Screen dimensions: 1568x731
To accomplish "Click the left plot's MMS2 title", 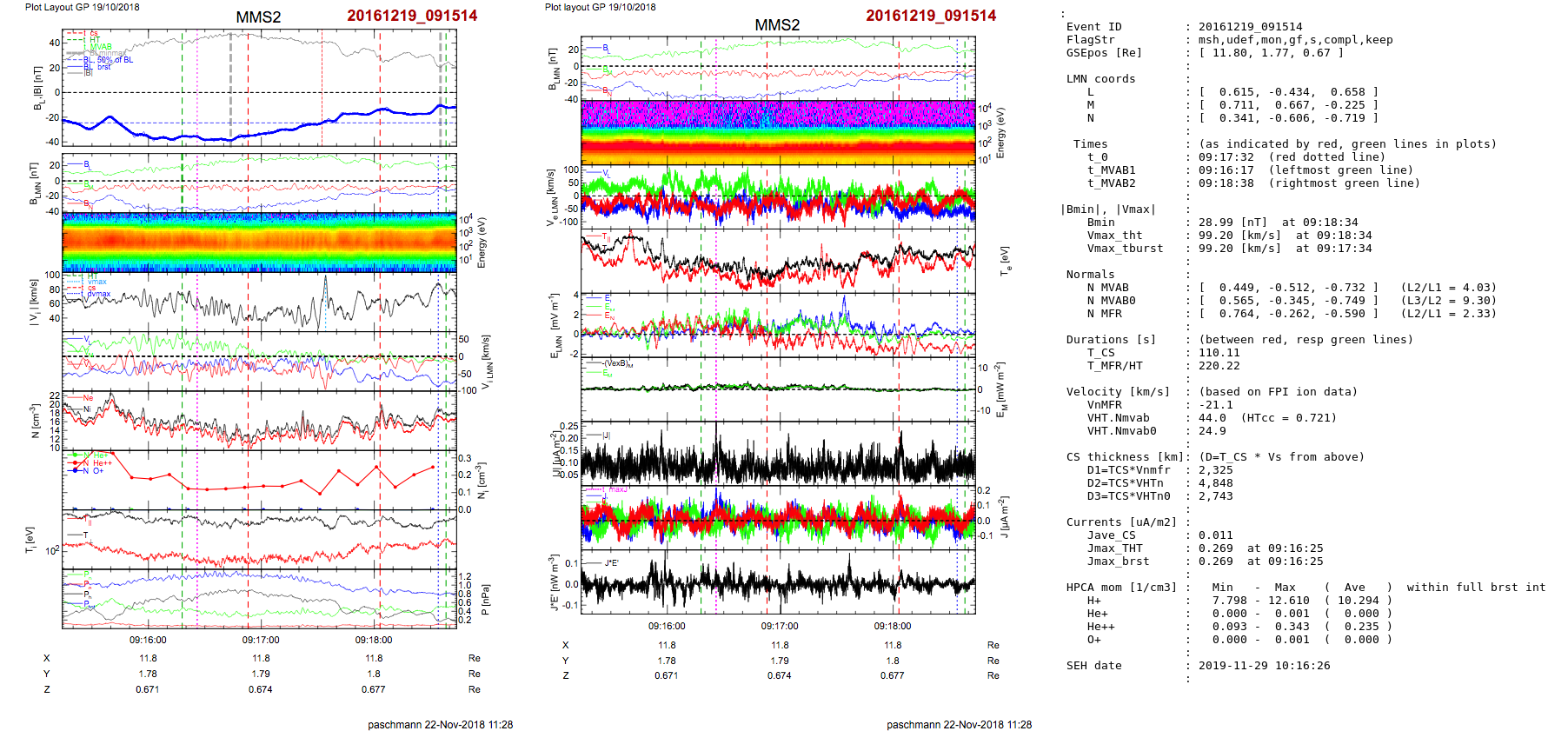I will [x=258, y=17].
